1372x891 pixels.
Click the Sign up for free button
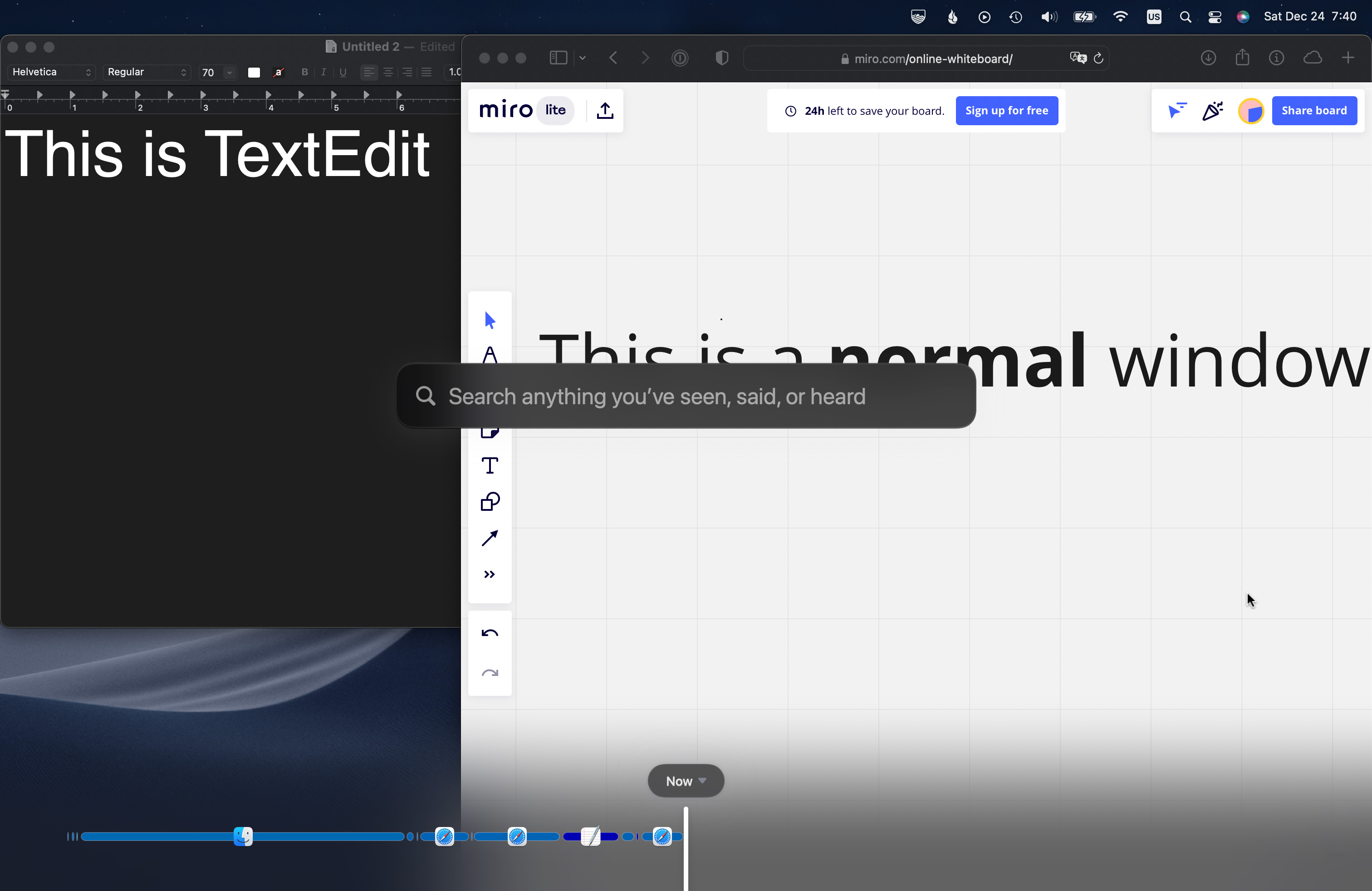(1006, 111)
